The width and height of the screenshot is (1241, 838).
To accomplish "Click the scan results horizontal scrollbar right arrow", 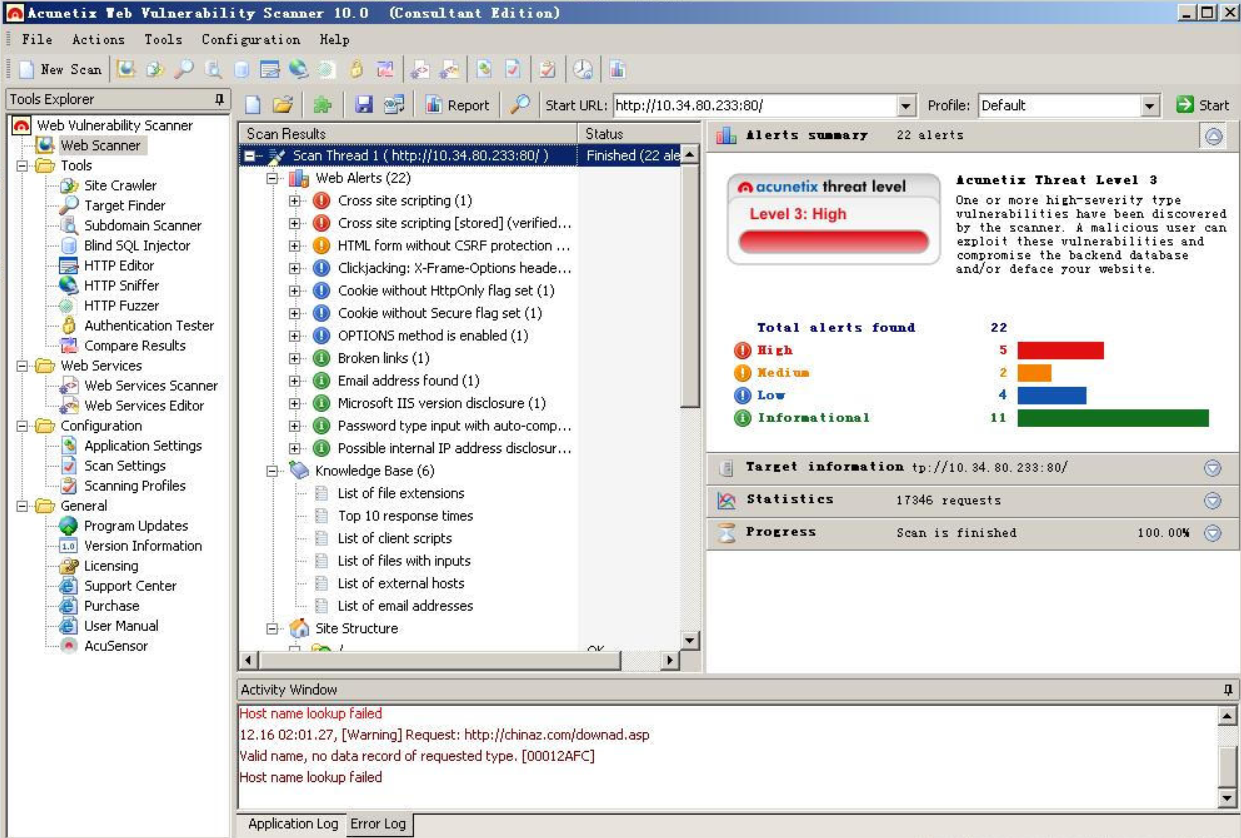I will click(670, 661).
